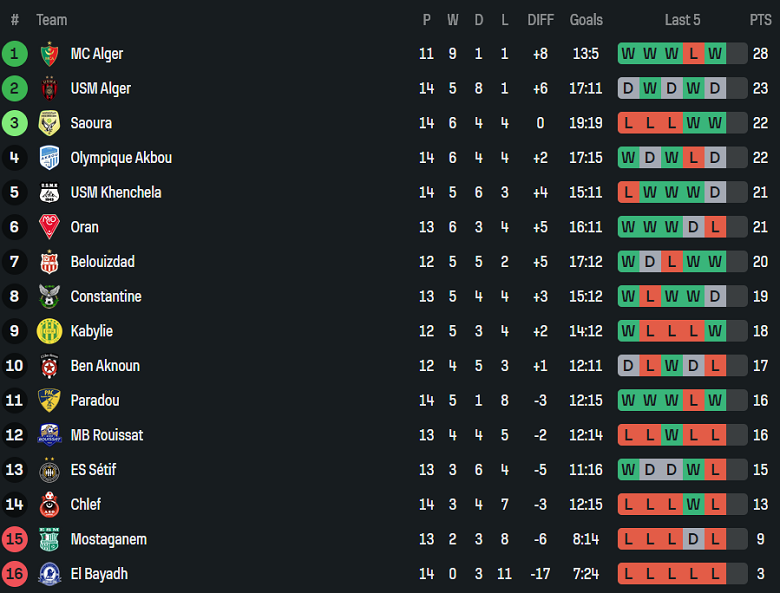This screenshot has width=780, height=593.
Task: Click the USM Alger club logo
Action: [49, 89]
